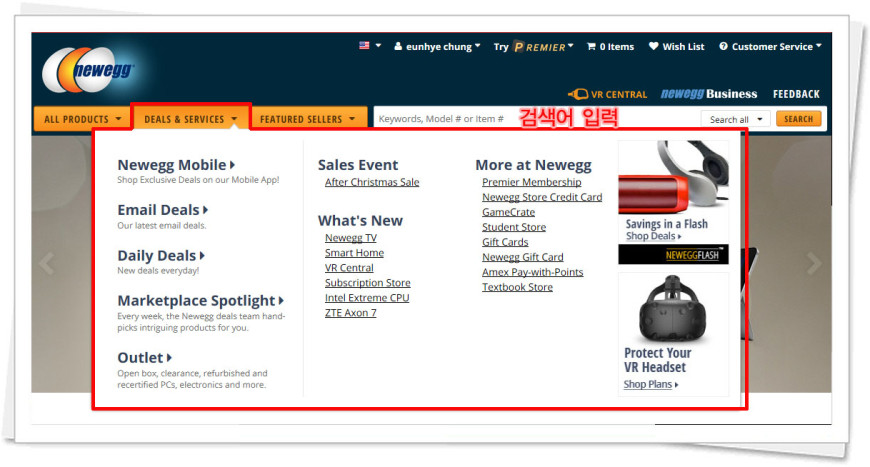Open the Gift Cards link
The width and height of the screenshot is (870, 467).
505,242
